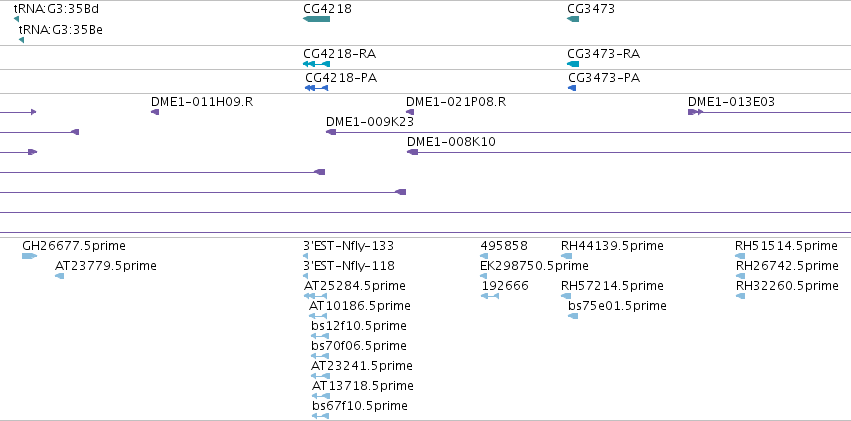
Task: Select the tRNA:G3:35Be gene marker
Action: (21, 40)
